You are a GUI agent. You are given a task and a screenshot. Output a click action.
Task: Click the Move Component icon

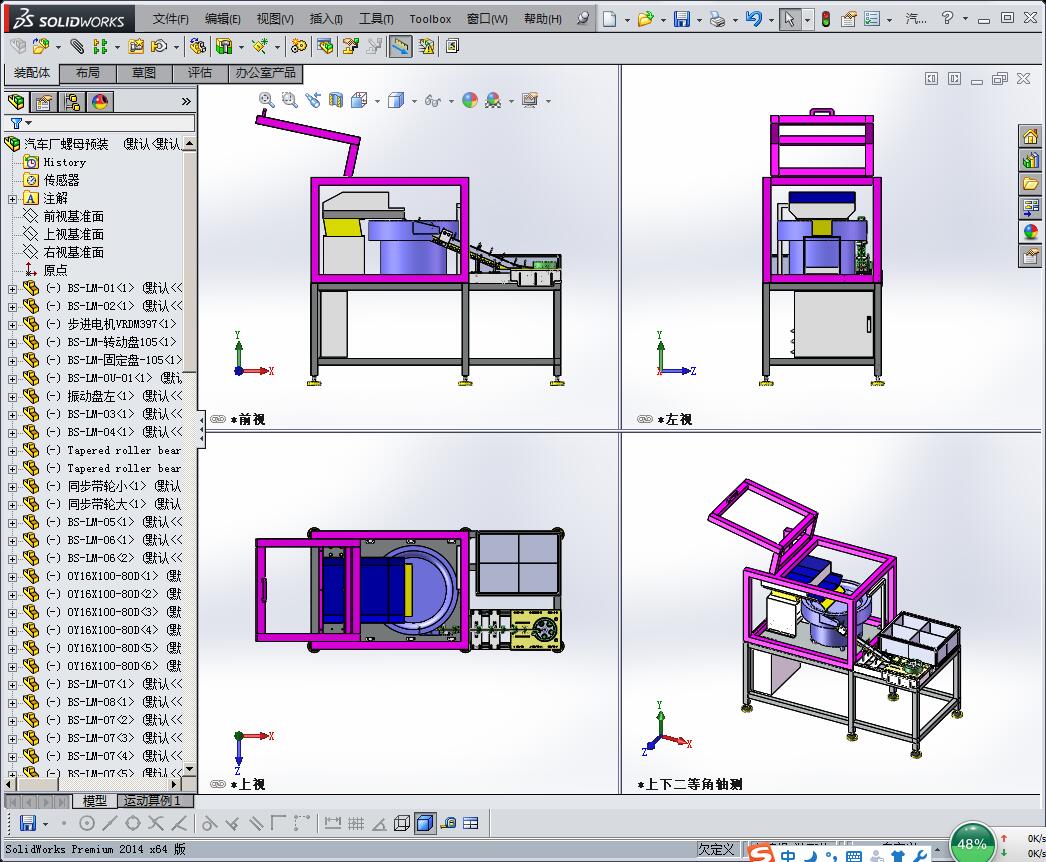click(159, 46)
